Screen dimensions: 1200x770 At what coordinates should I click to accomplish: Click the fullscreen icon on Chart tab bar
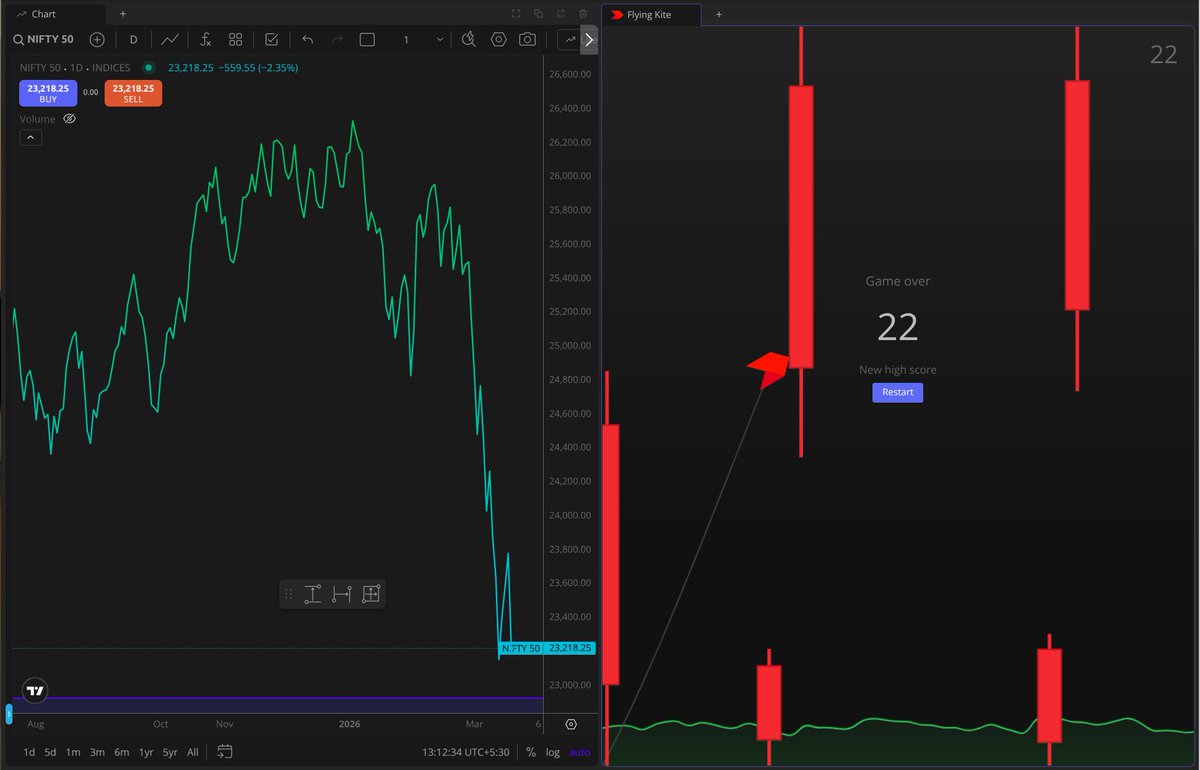(x=516, y=14)
